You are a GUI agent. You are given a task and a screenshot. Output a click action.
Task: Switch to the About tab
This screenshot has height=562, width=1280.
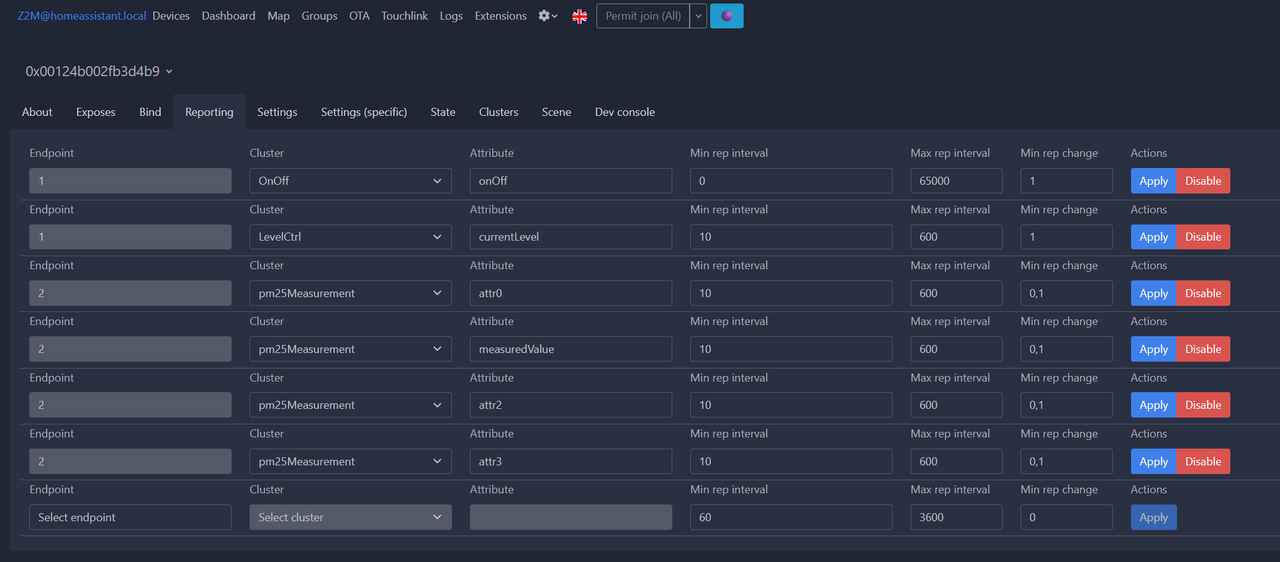tap(37, 112)
